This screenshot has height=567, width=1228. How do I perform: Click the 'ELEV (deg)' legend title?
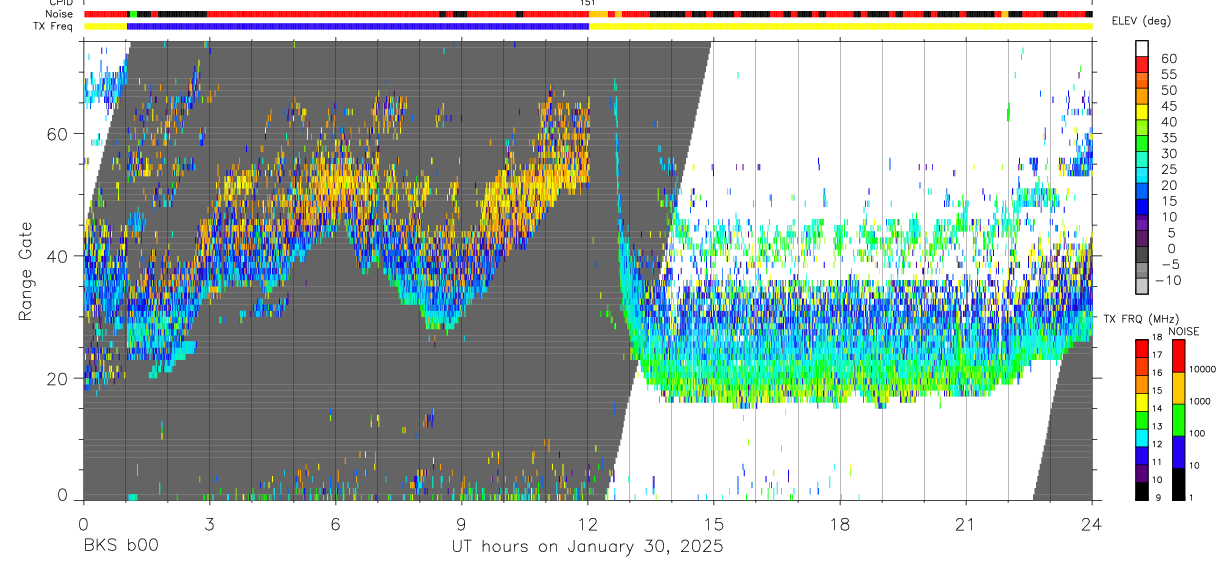[1141, 21]
